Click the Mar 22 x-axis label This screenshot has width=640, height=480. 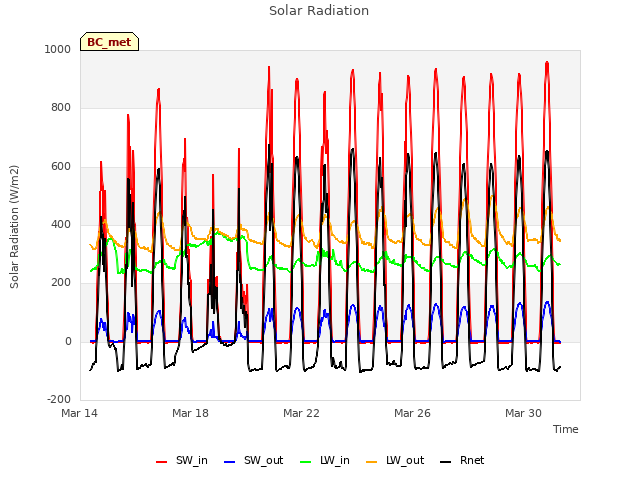(x=302, y=413)
